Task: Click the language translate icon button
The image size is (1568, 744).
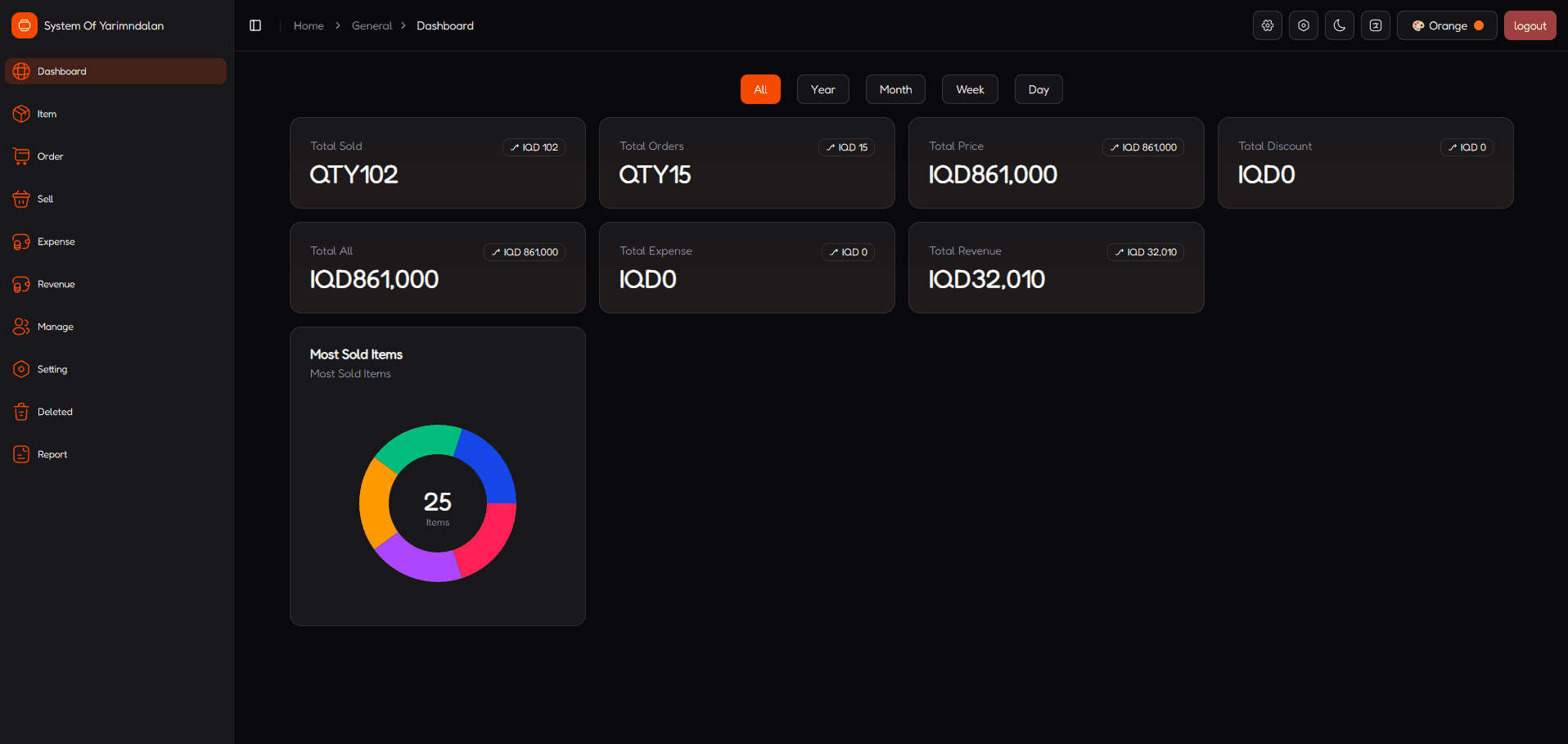Action: pos(1375,25)
